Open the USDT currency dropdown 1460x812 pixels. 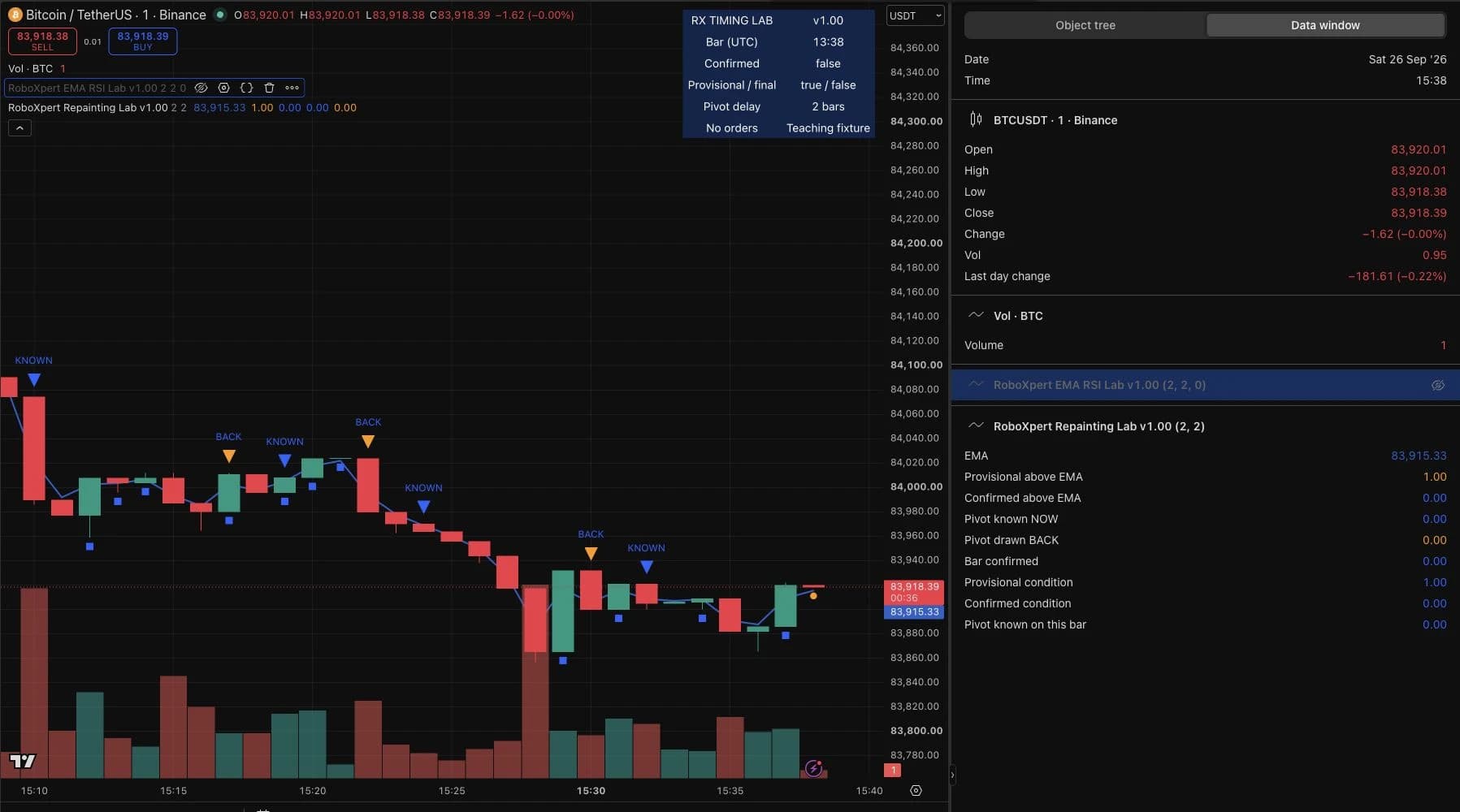pyautogui.click(x=915, y=15)
